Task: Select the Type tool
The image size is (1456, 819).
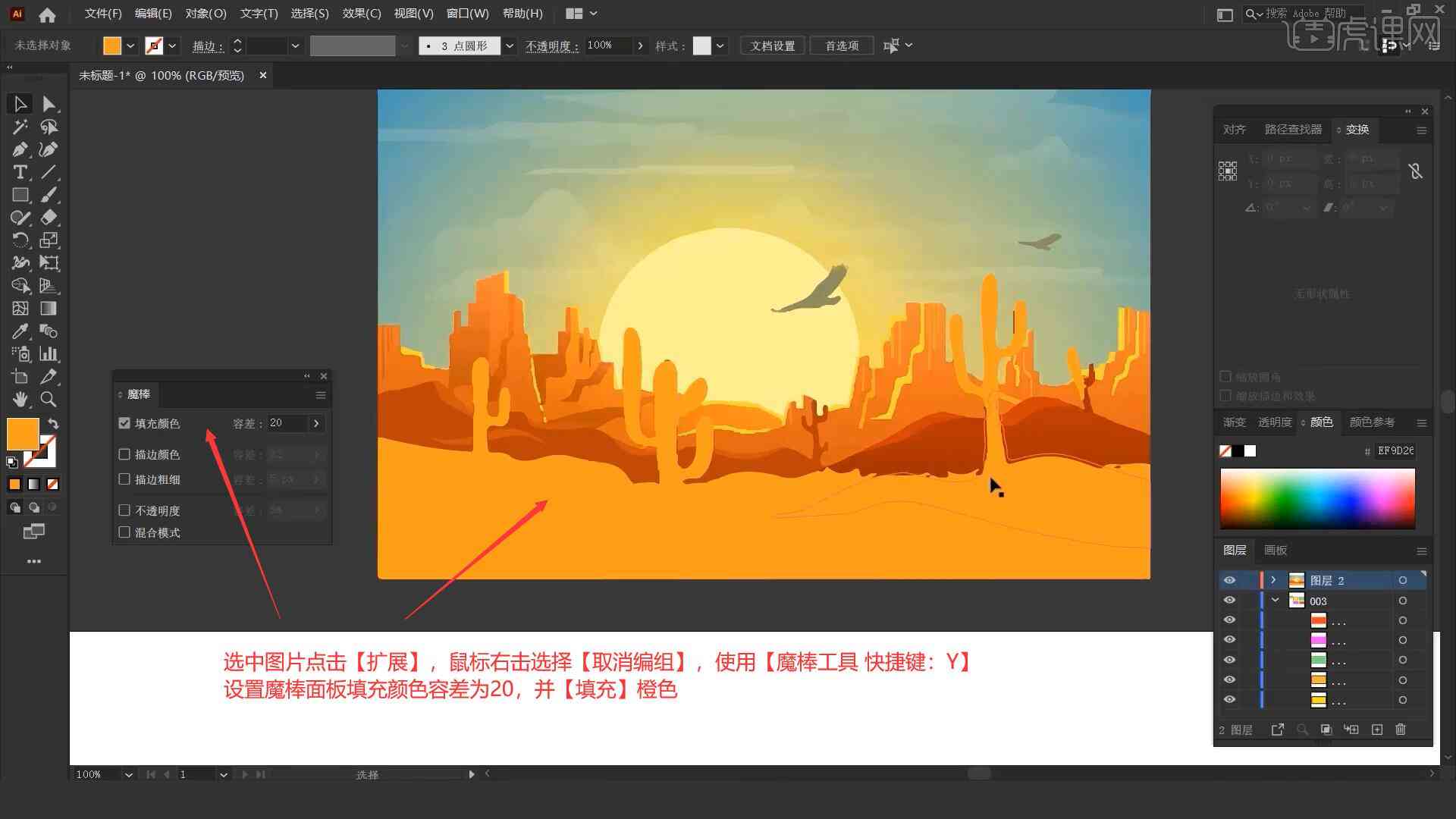Action: click(19, 172)
